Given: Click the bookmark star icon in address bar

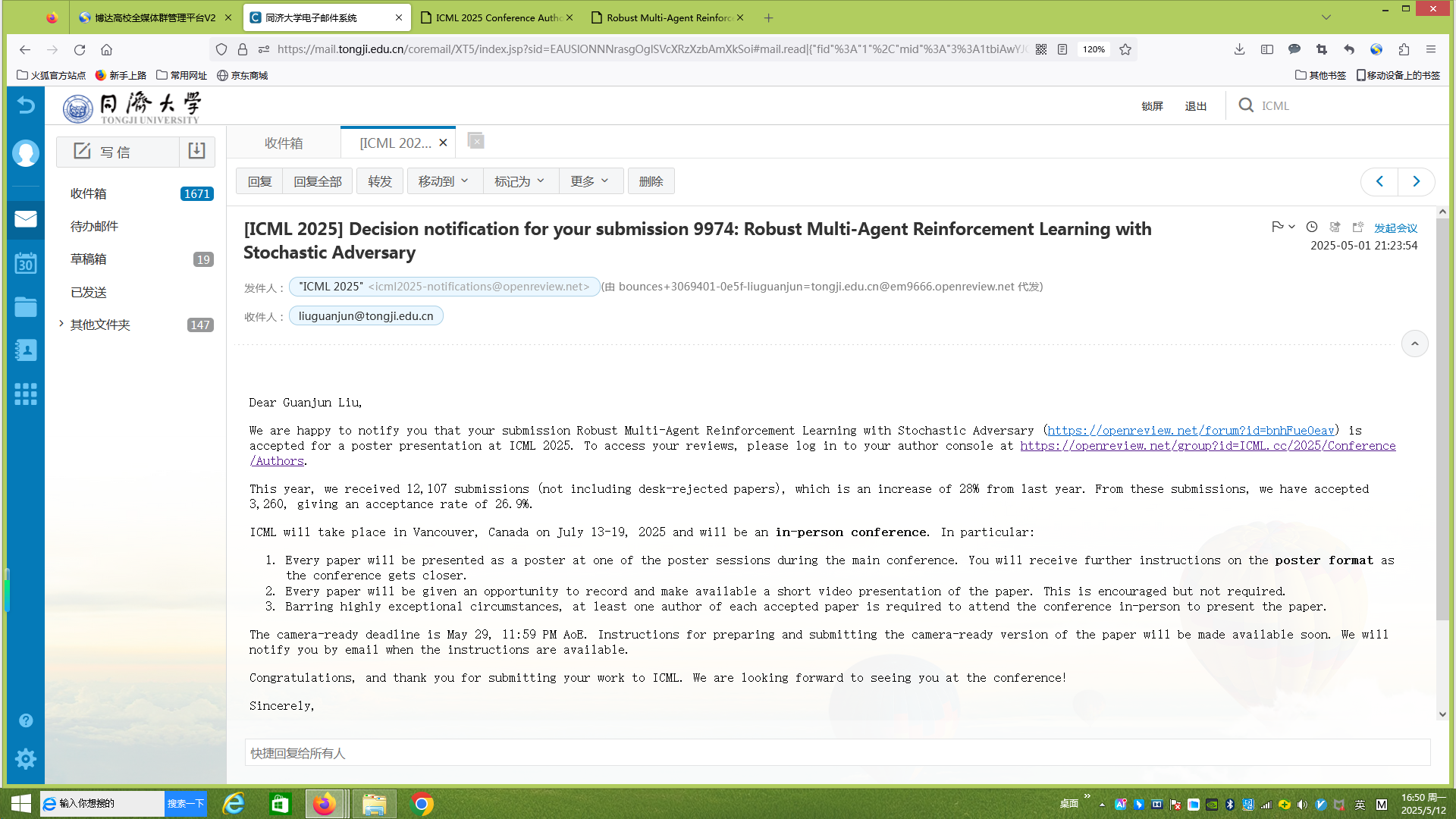Looking at the screenshot, I should click(x=1125, y=49).
